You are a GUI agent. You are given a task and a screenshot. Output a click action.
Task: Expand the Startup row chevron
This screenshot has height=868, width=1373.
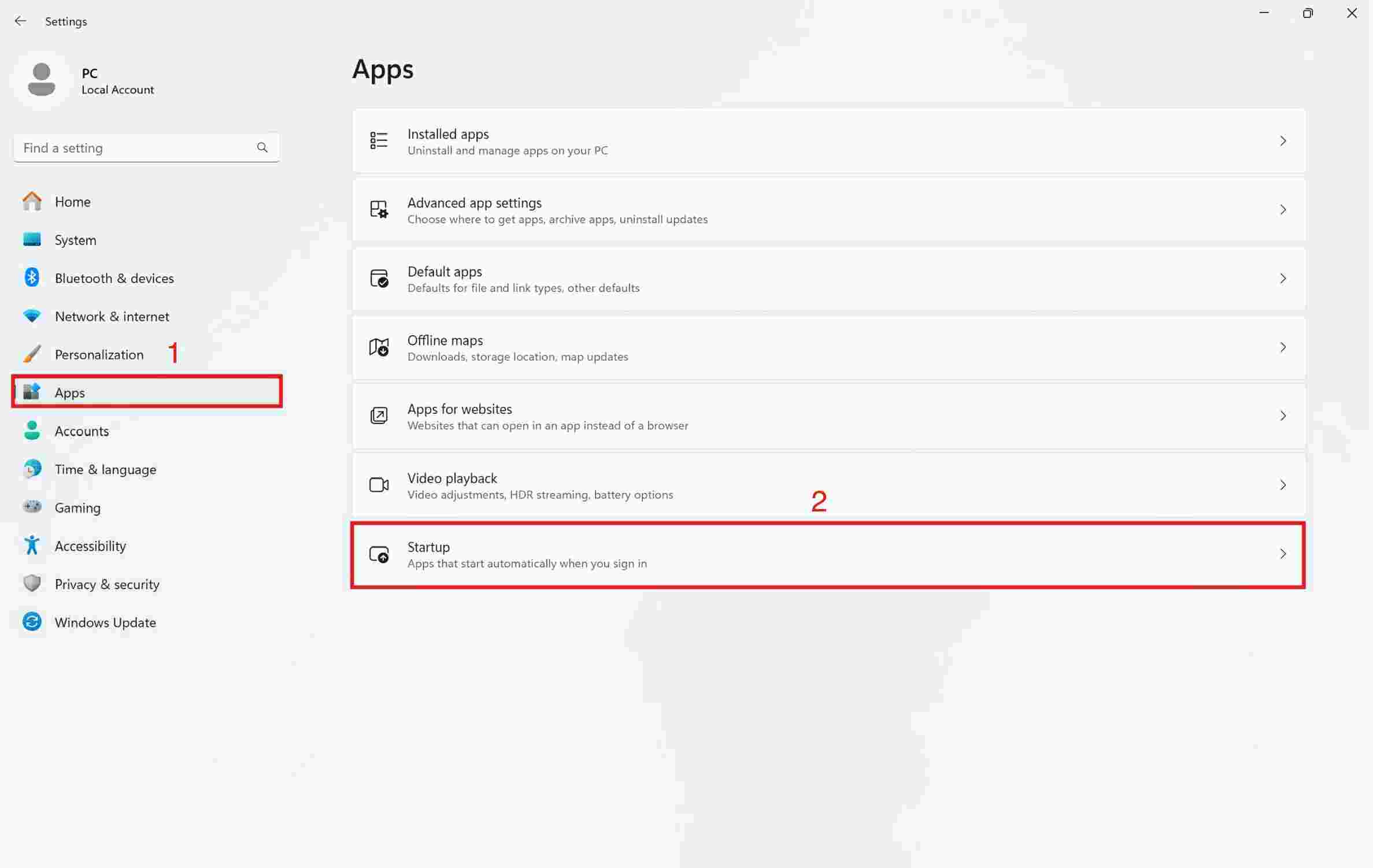tap(1282, 554)
